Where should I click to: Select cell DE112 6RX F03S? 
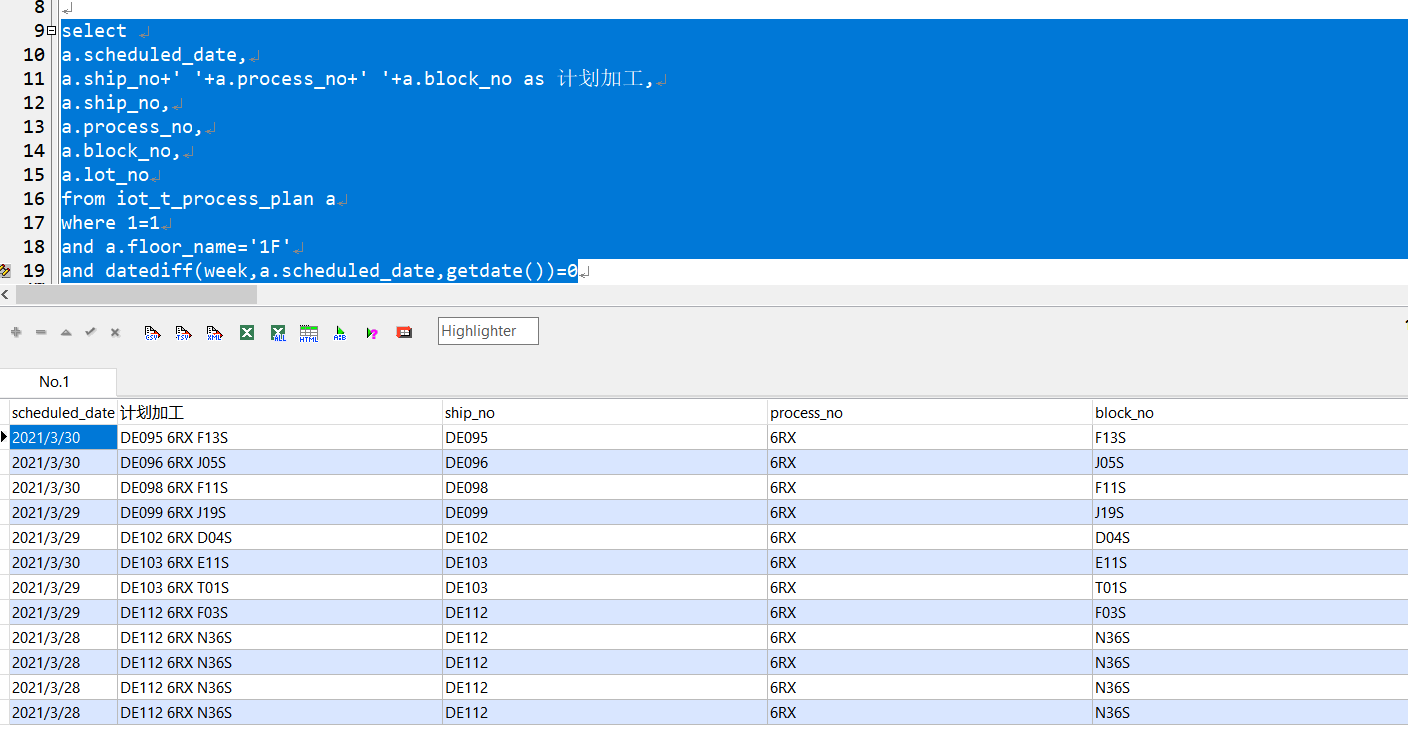[x=280, y=612]
